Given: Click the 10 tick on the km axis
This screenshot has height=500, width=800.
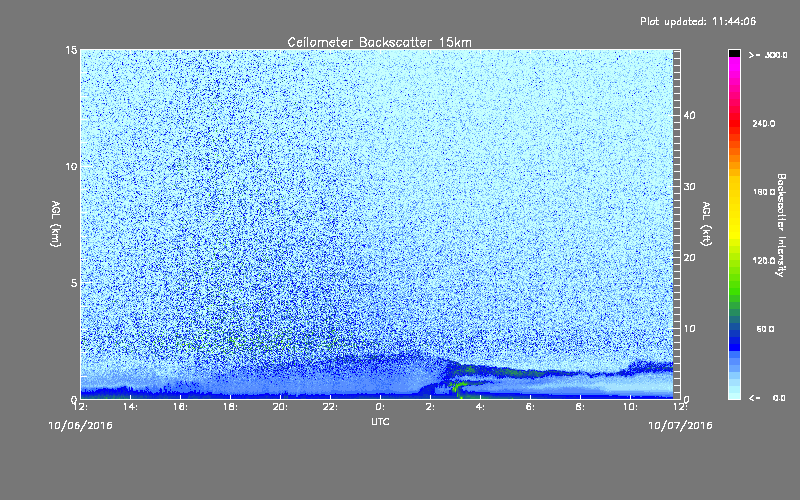Looking at the screenshot, I should pos(71,166).
